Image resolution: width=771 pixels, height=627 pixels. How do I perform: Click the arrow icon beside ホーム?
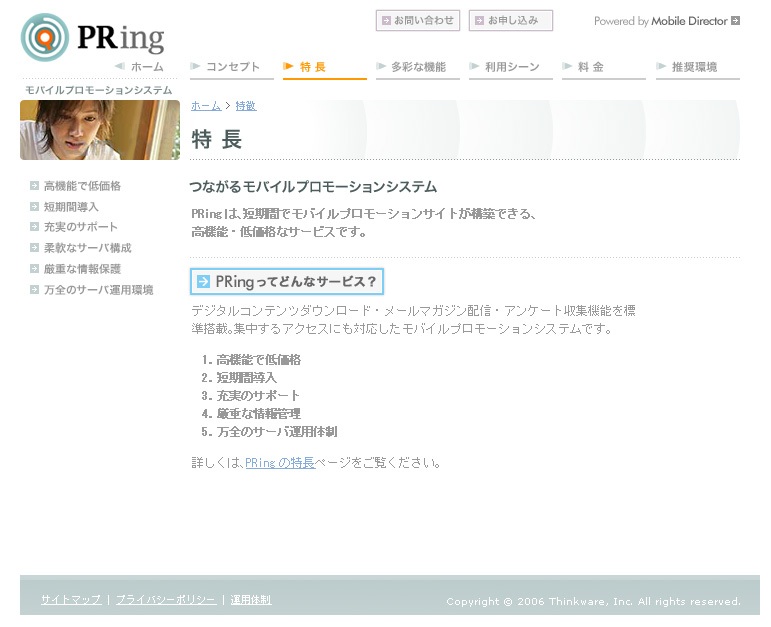click(x=120, y=67)
